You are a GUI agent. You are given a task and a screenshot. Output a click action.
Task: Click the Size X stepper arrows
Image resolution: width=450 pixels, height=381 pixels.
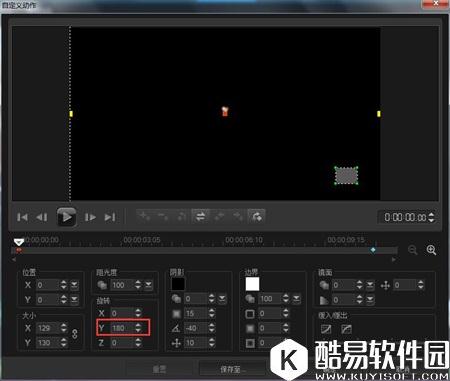tap(64, 328)
